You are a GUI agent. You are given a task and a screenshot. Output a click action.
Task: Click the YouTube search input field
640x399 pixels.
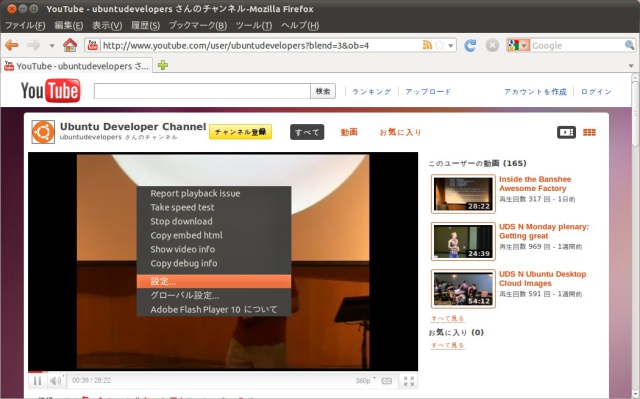click(202, 91)
